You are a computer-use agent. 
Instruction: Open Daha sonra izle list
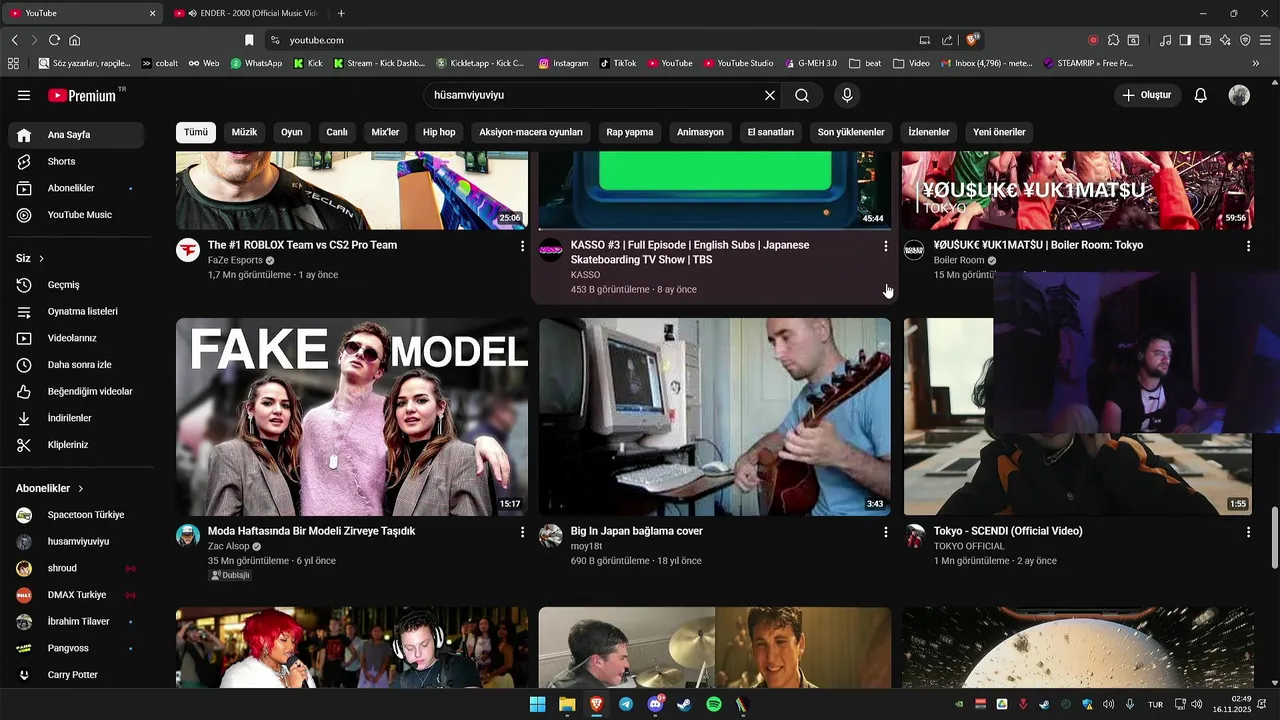pyautogui.click(x=76, y=365)
